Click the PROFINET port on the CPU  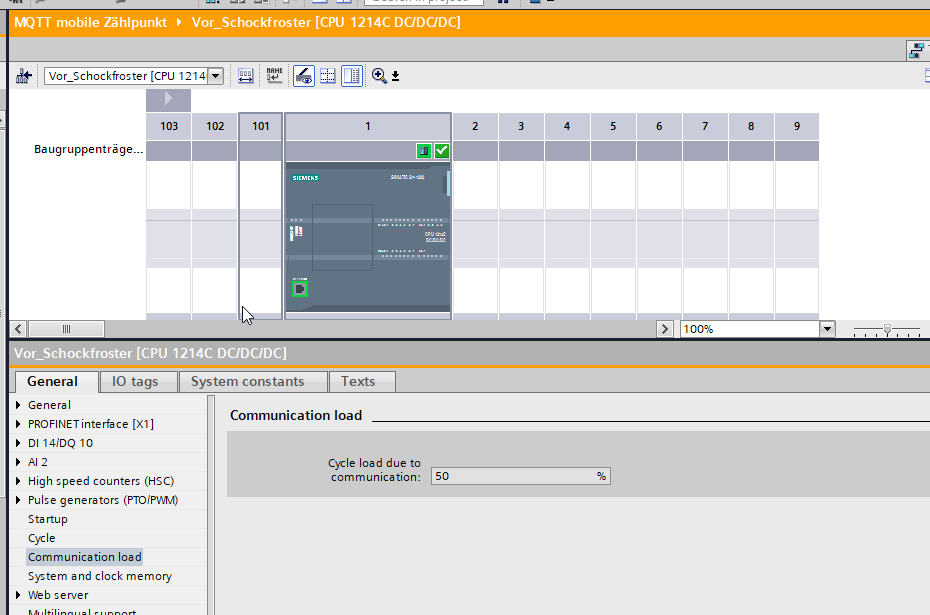pos(300,289)
